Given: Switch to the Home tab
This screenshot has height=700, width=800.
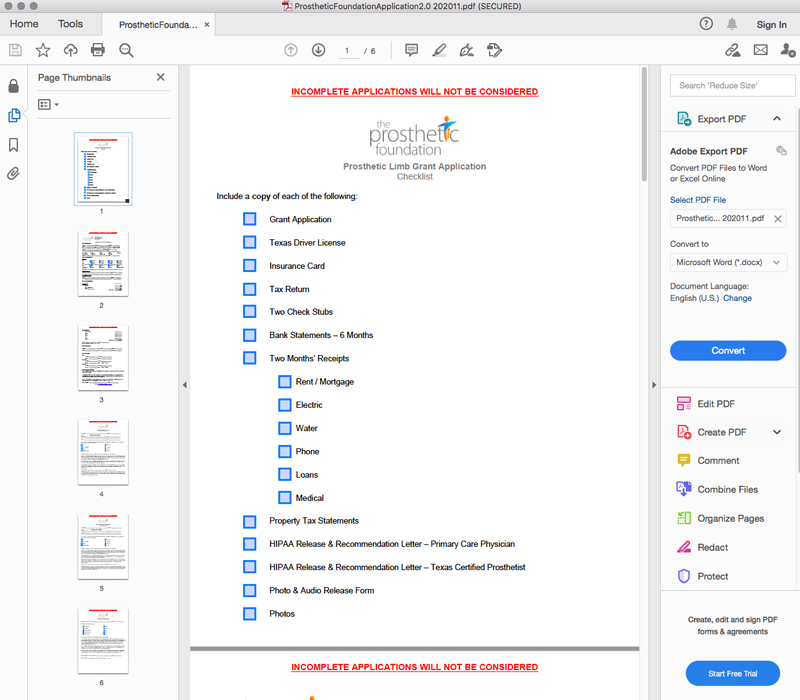Looking at the screenshot, I should click(24, 24).
